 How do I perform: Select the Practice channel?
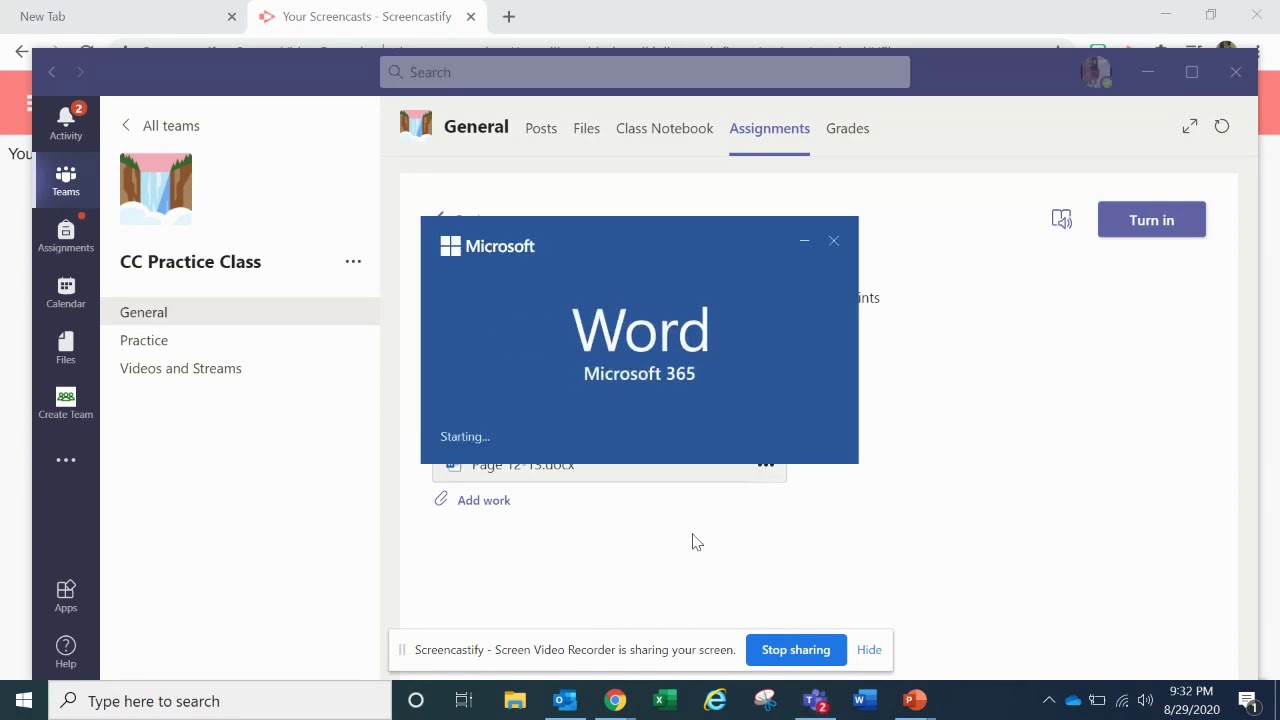[x=240, y=340]
